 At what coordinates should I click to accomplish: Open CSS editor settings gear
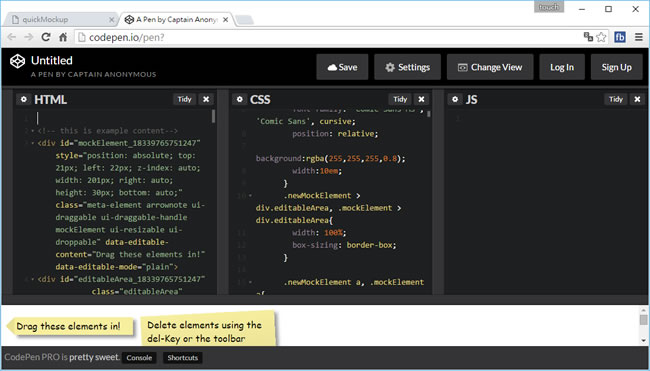tap(239, 99)
